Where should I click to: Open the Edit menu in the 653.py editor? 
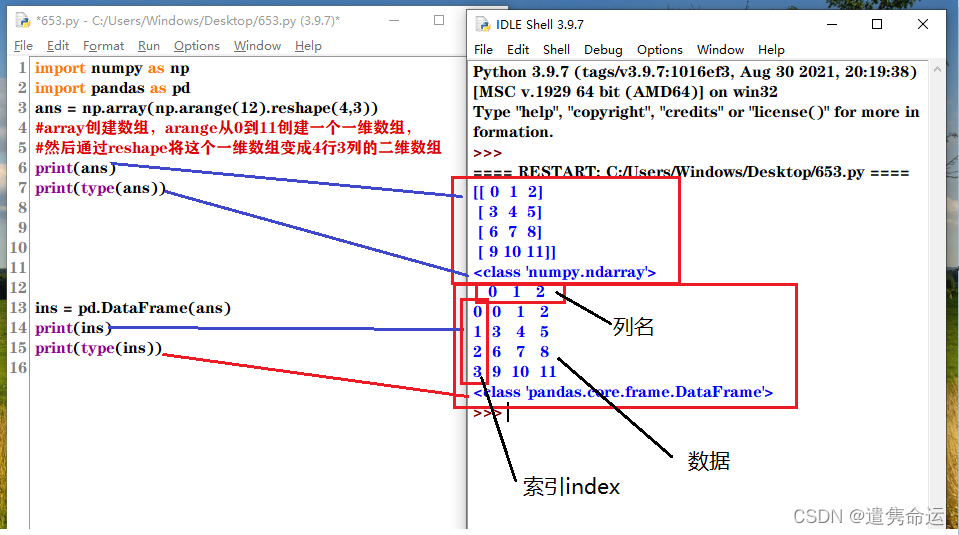[x=57, y=46]
